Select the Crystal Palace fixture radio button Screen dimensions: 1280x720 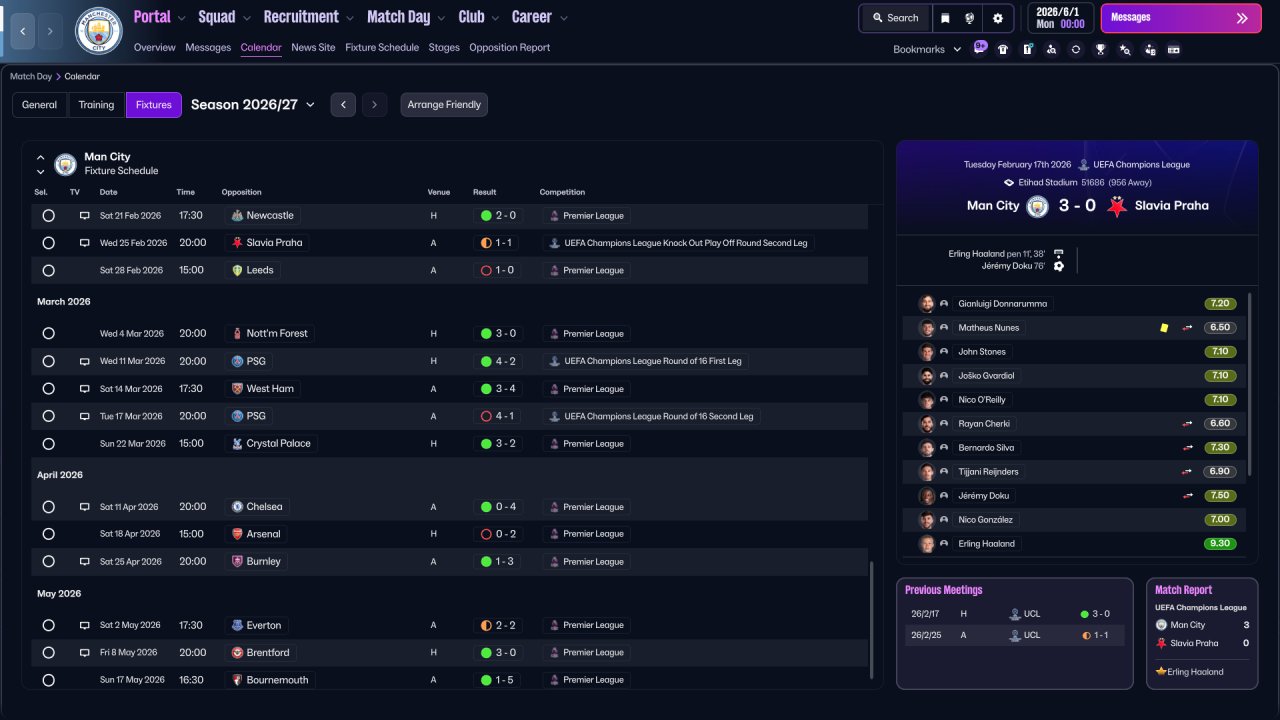tap(48, 444)
